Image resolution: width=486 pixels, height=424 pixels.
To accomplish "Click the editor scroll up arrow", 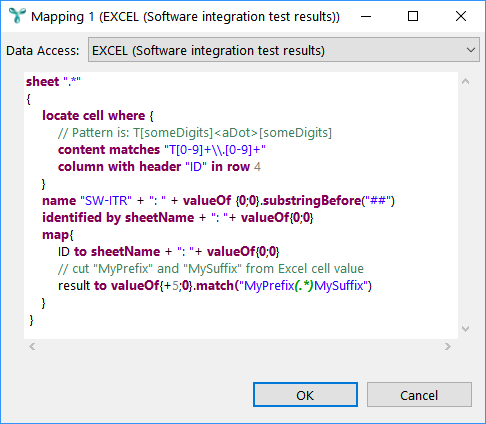I will [465, 81].
